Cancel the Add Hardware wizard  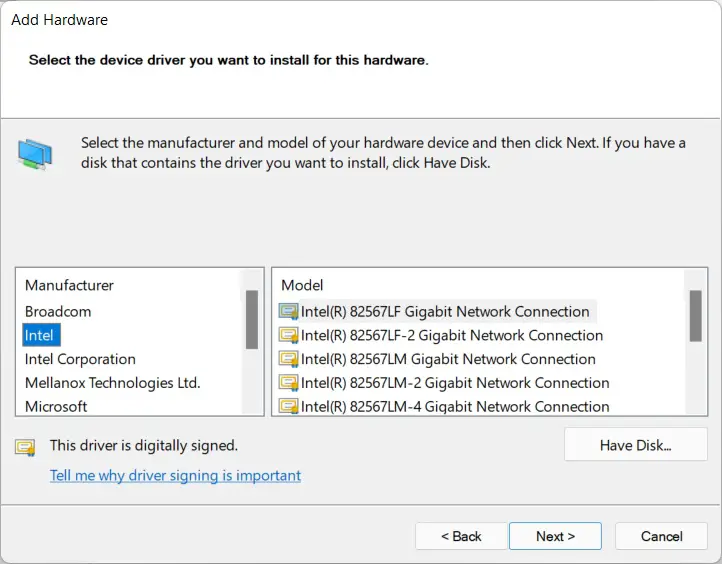coord(661,536)
